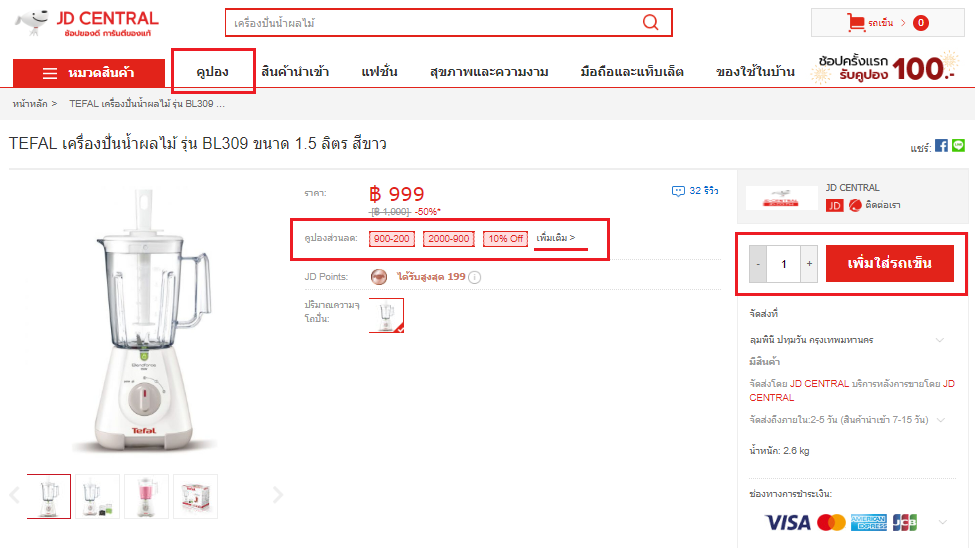This screenshot has width=976, height=548.
Task: Expand payment methods chevron
Action: pyautogui.click(x=943, y=522)
